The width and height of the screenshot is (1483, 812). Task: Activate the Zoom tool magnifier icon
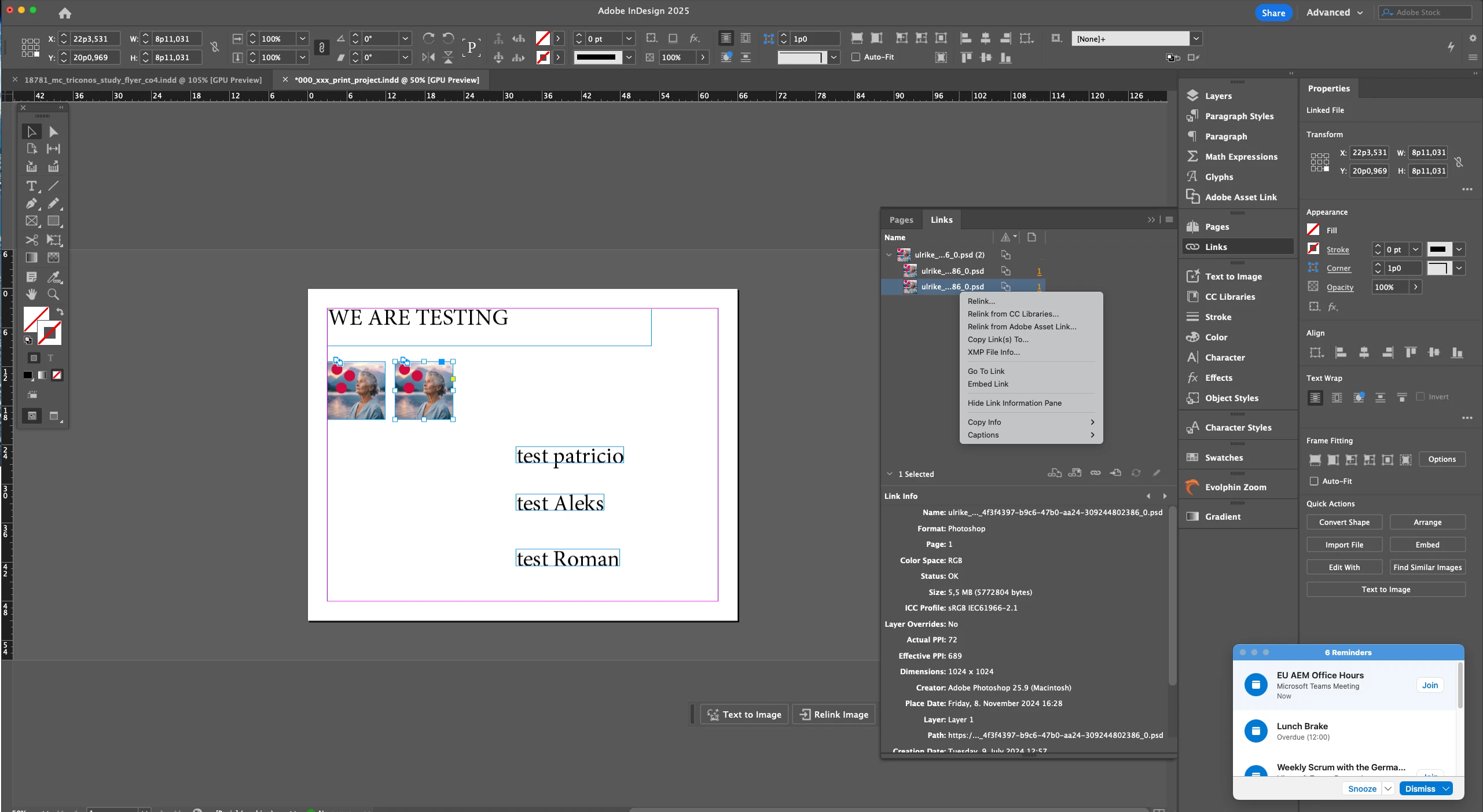pos(53,294)
